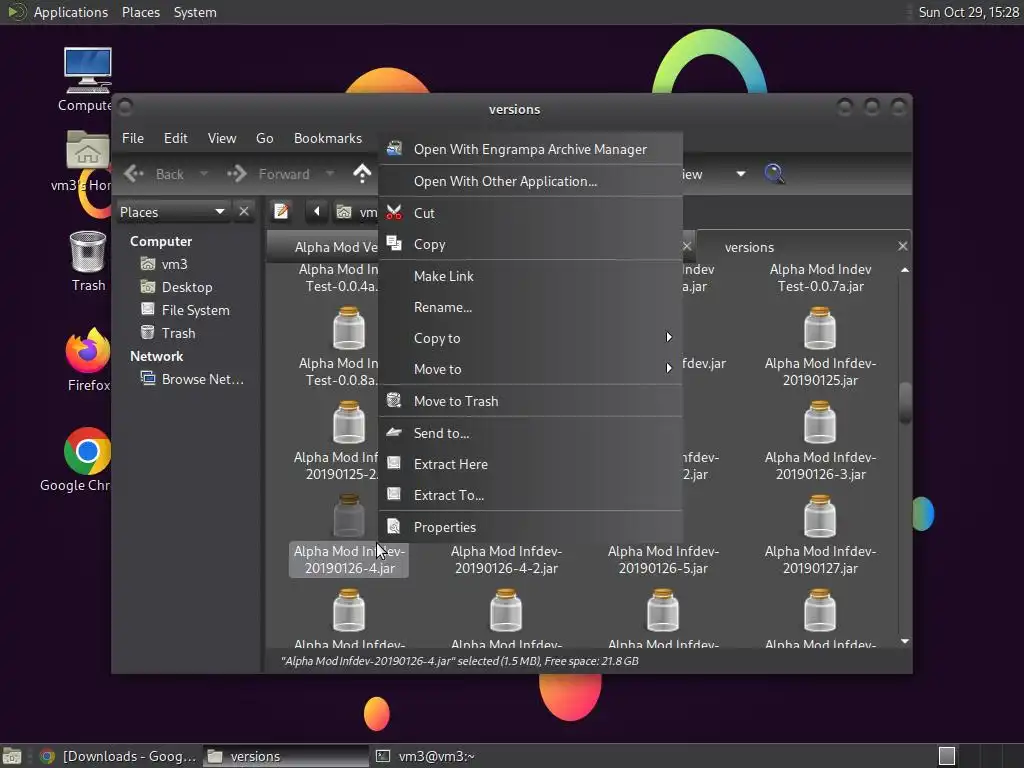Image resolution: width=1024 pixels, height=768 pixels.
Task: Click the Properties document icon
Action: 394,526
